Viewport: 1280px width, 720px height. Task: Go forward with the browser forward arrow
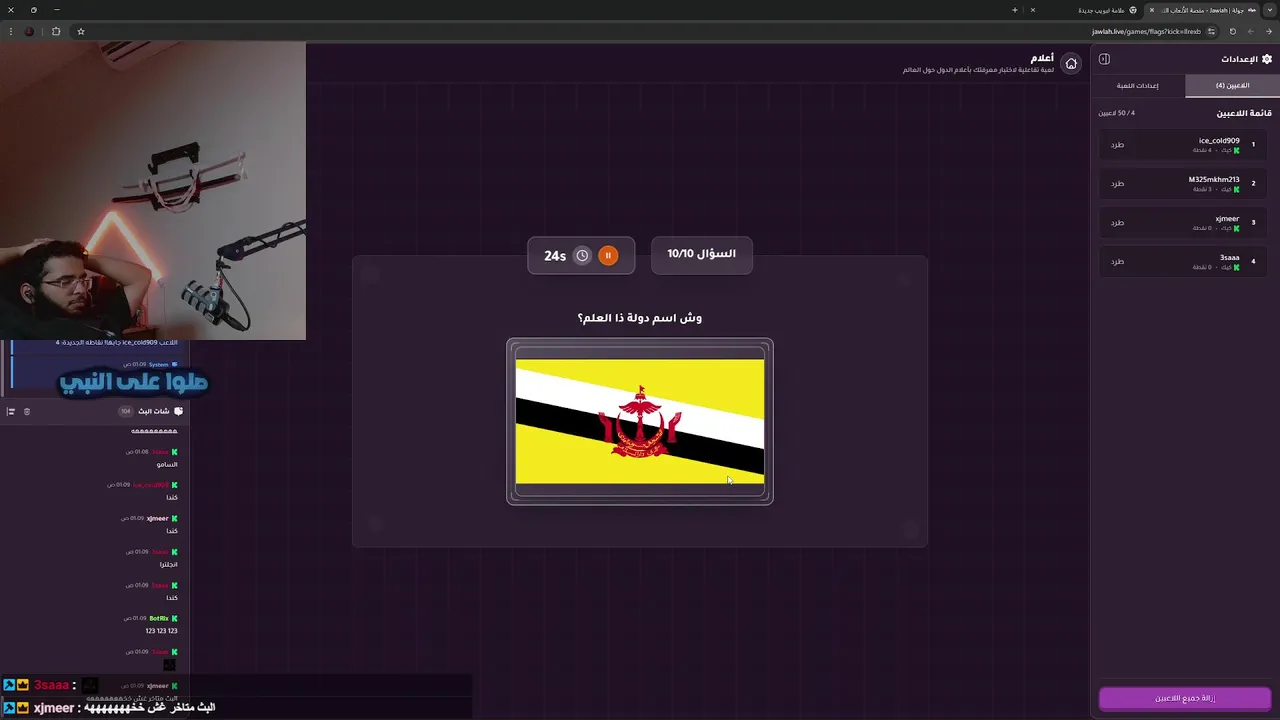[x=1250, y=31]
